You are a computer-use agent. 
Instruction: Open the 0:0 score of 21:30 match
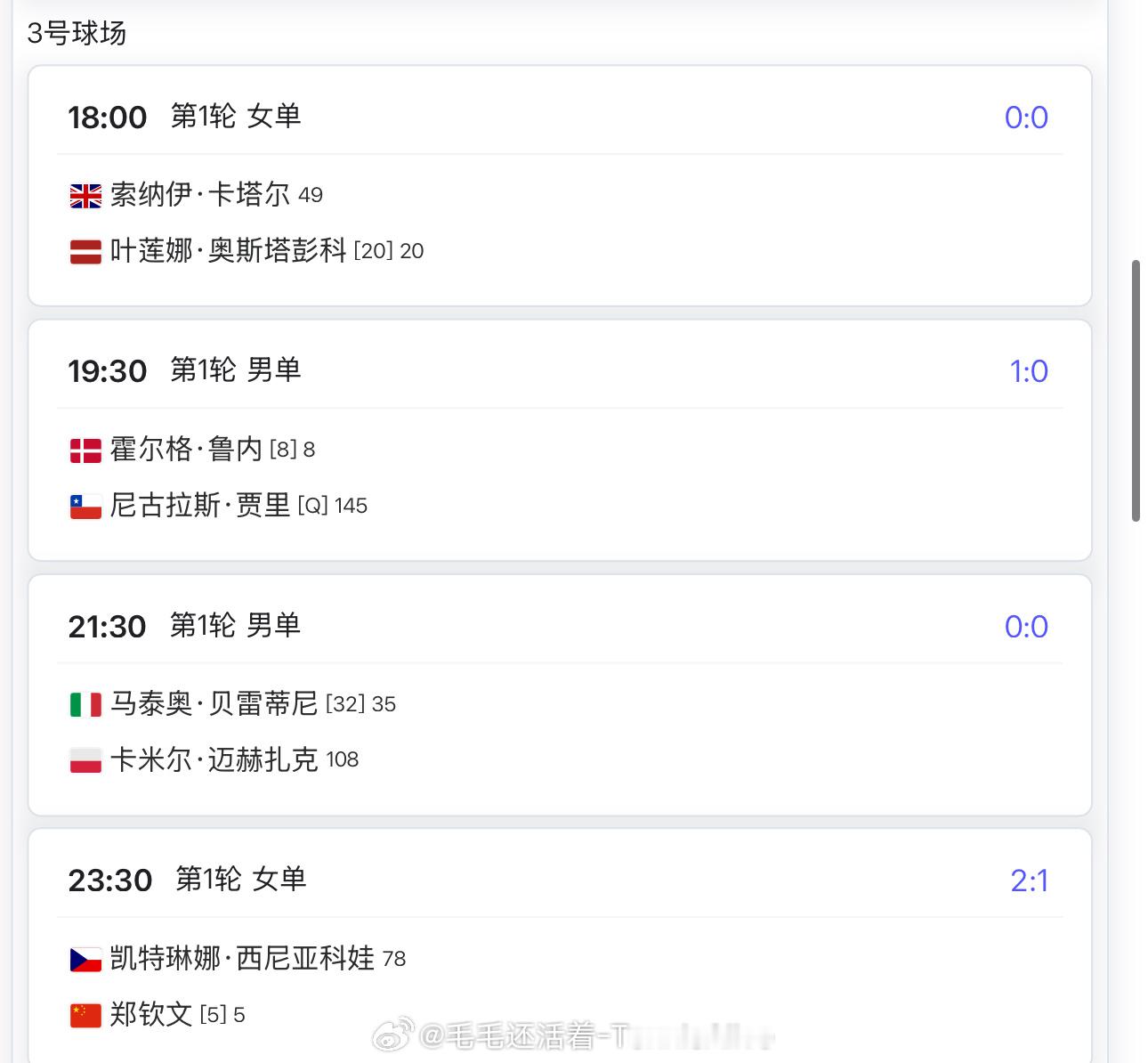[x=1026, y=627]
